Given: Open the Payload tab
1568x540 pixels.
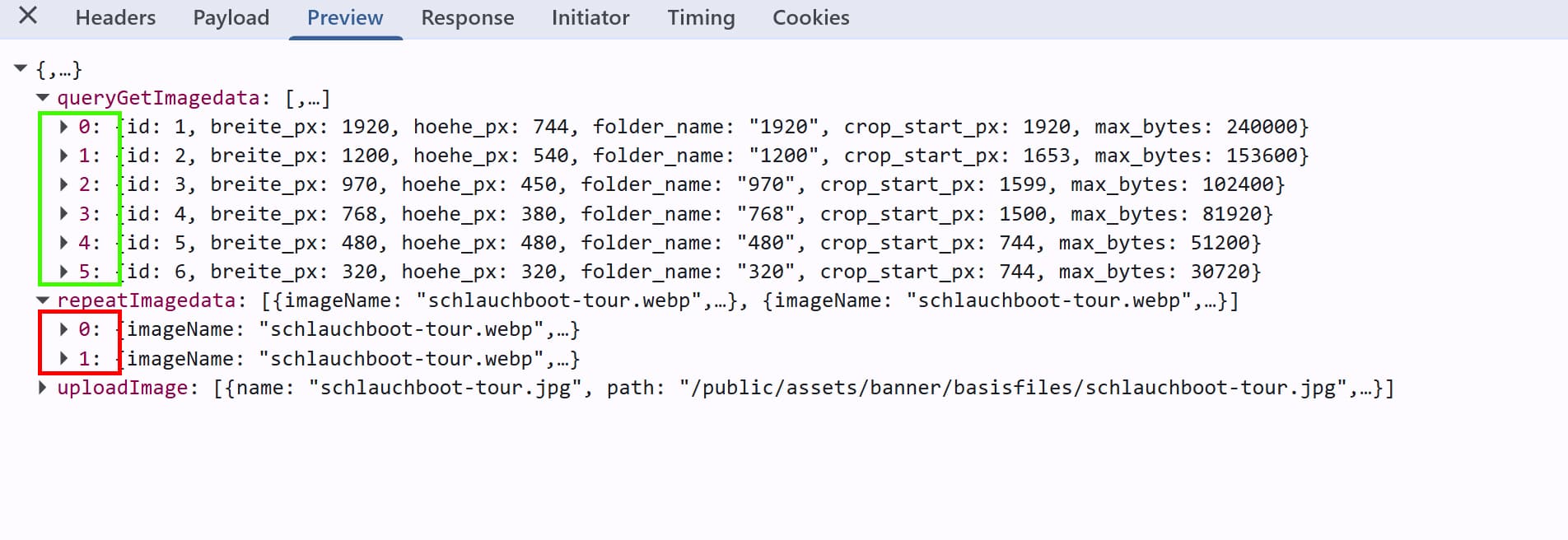Looking at the screenshot, I should point(231,17).
